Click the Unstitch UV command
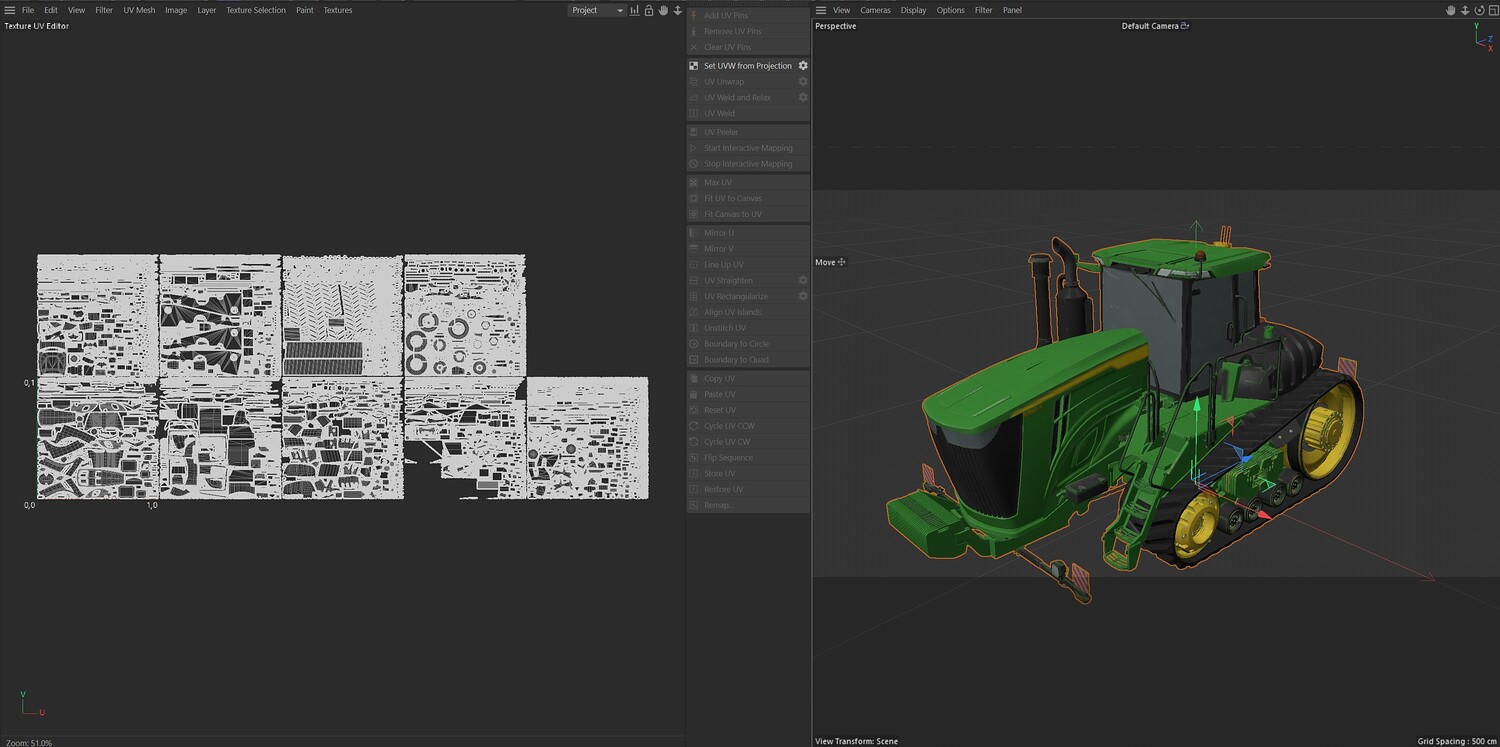 click(x=748, y=328)
